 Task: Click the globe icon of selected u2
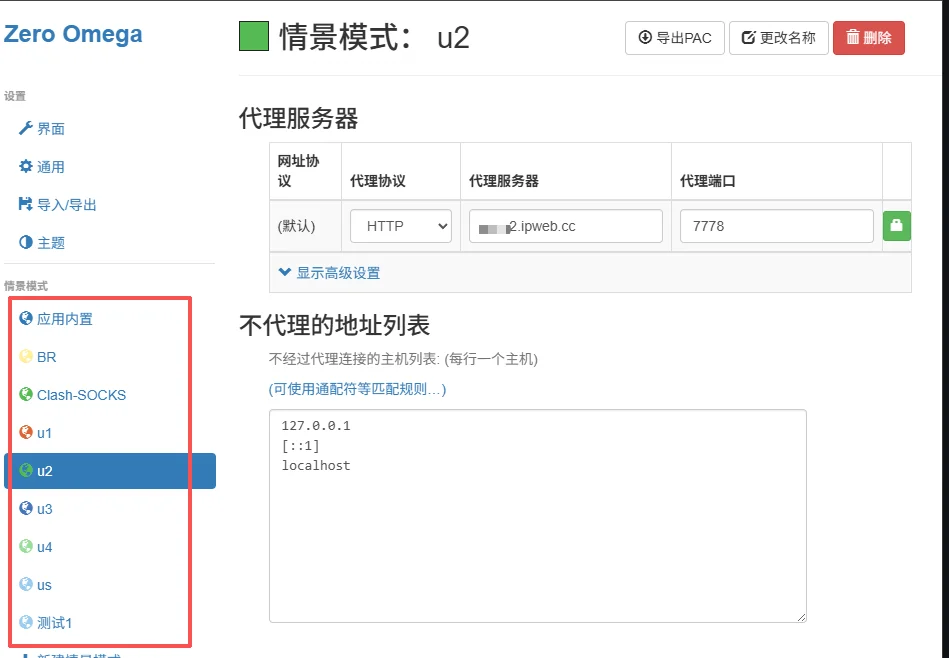[25, 470]
